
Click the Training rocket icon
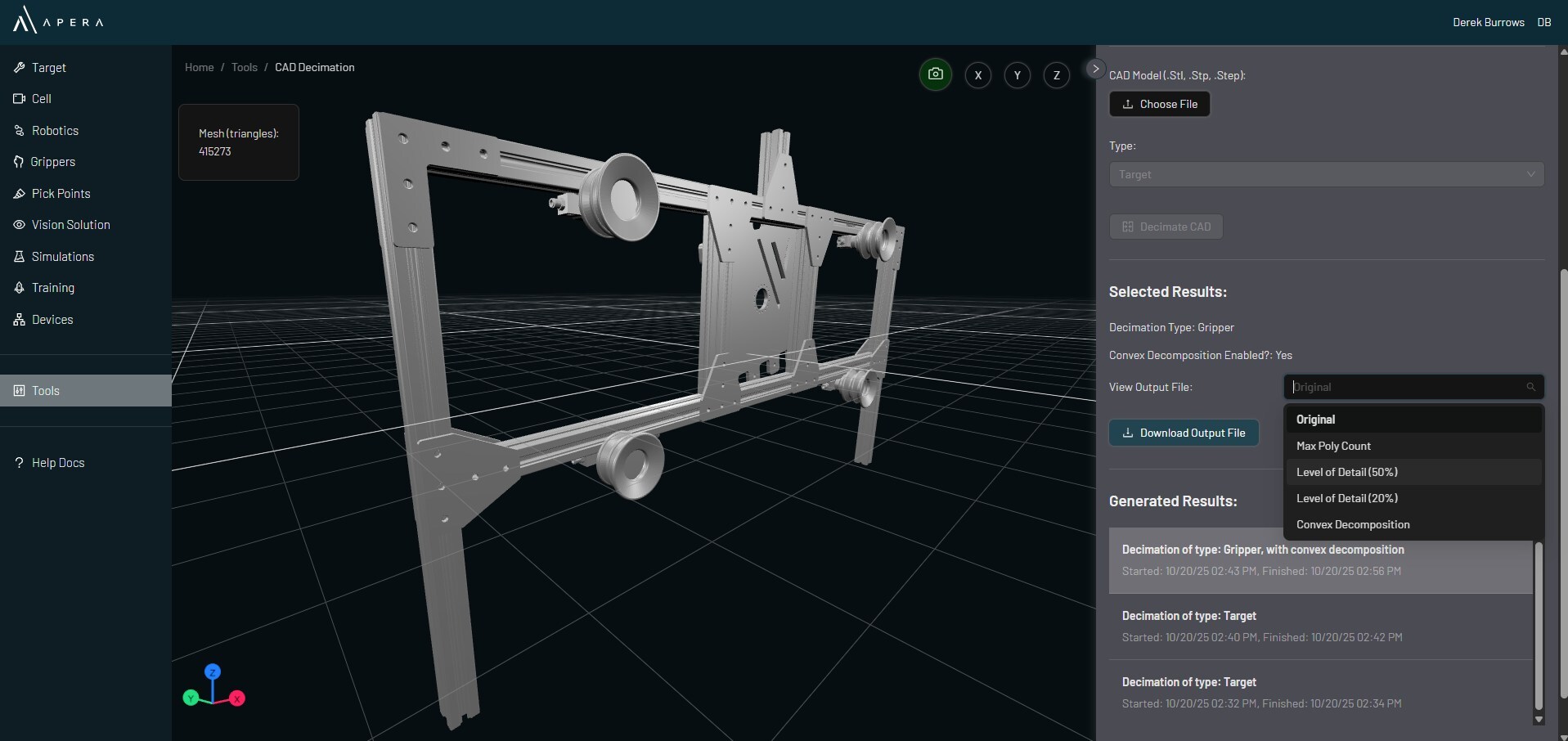tap(20, 288)
